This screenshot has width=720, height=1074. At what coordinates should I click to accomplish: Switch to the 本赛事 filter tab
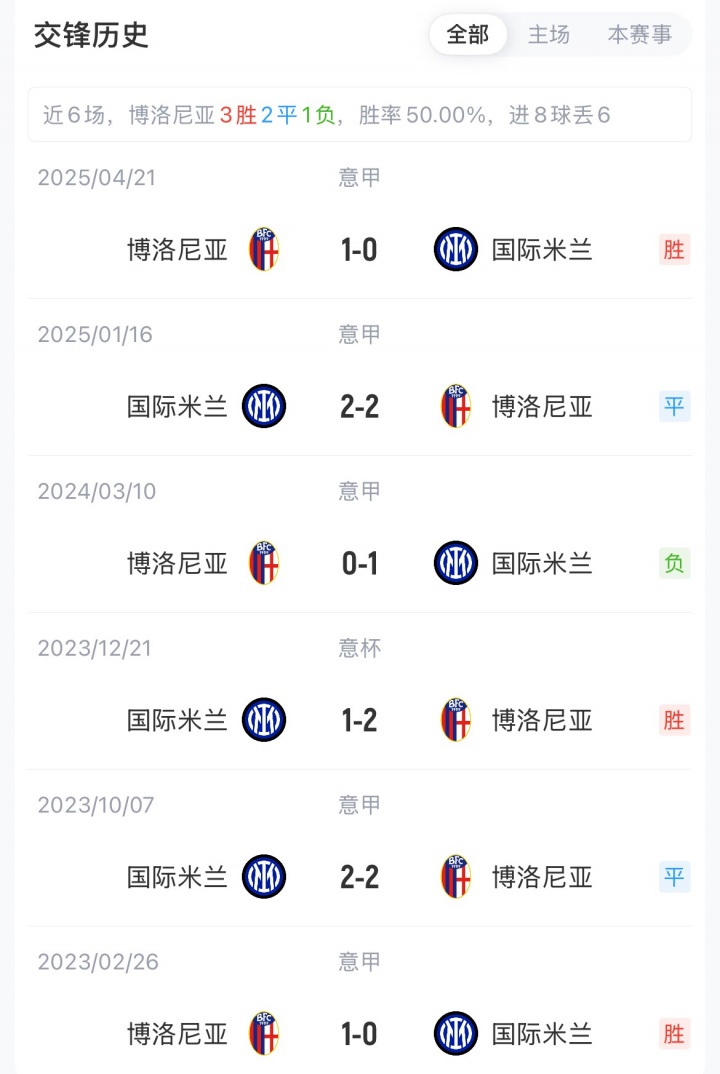640,35
